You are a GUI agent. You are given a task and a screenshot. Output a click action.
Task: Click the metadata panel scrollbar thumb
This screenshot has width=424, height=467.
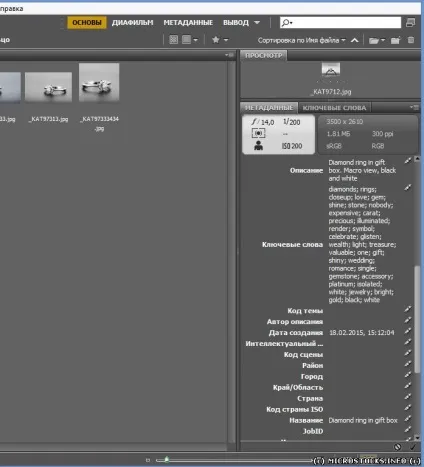[x=417, y=319]
